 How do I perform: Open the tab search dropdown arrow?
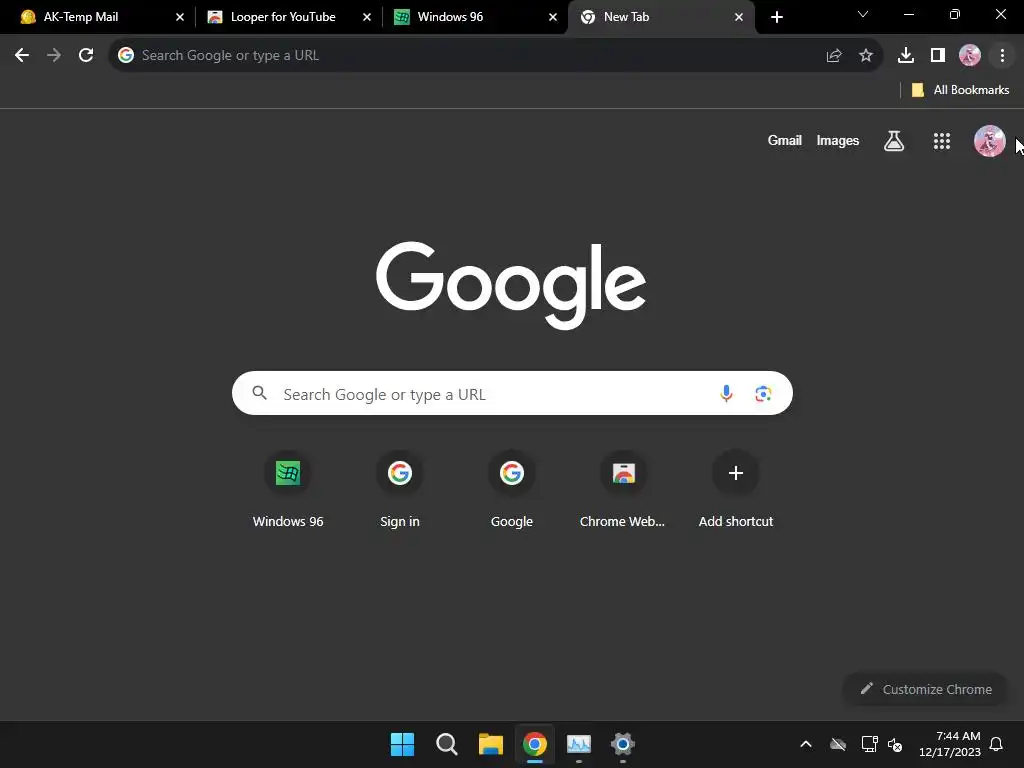click(863, 14)
